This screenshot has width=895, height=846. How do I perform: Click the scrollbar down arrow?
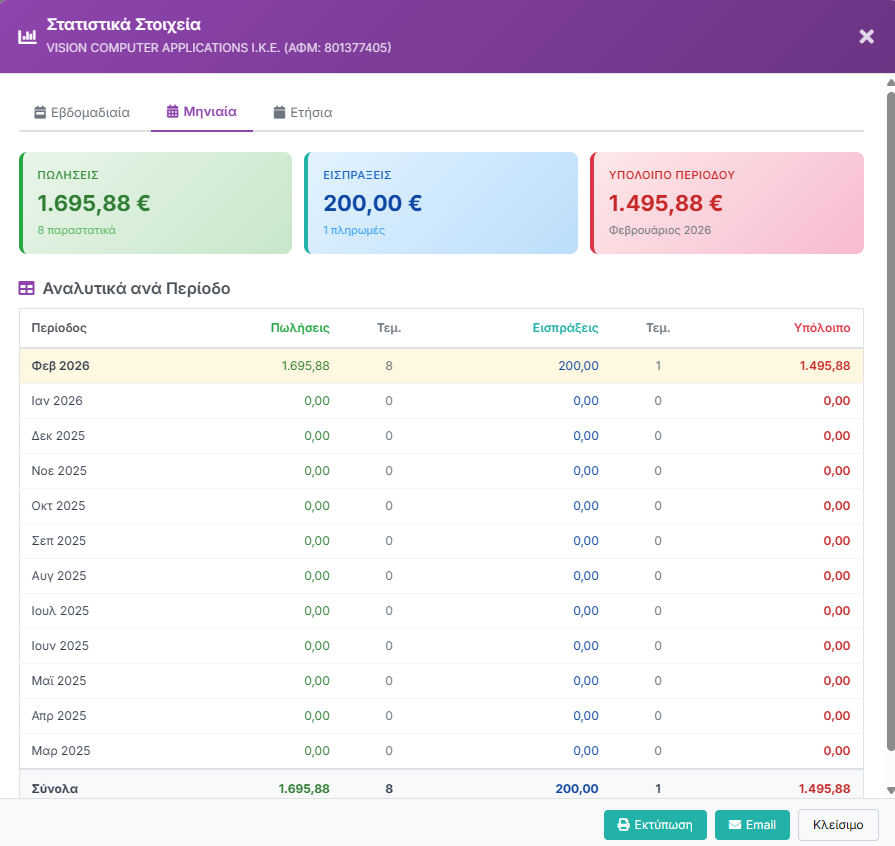890,790
